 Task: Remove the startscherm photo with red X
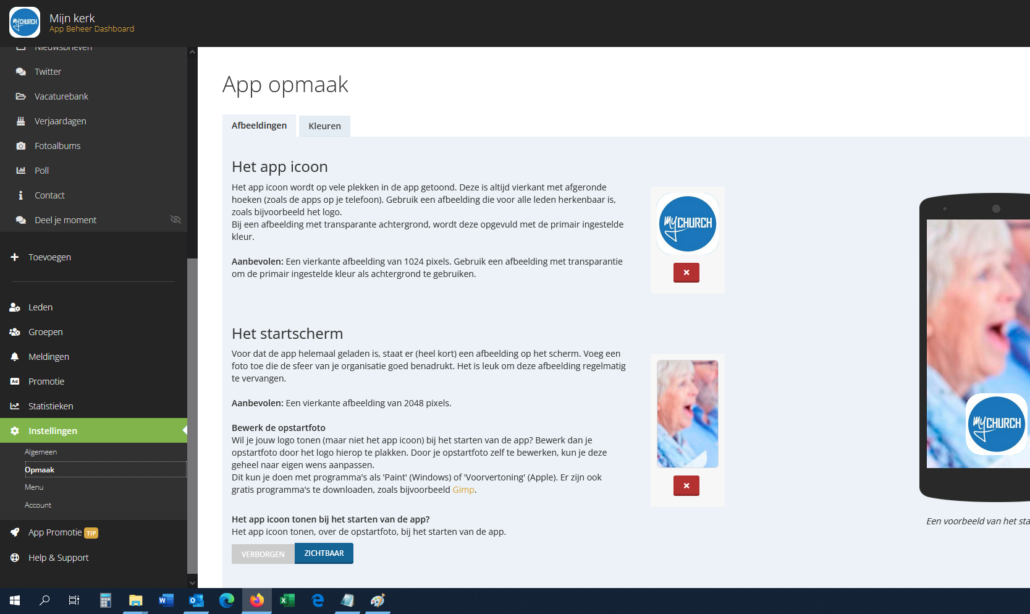pos(686,486)
